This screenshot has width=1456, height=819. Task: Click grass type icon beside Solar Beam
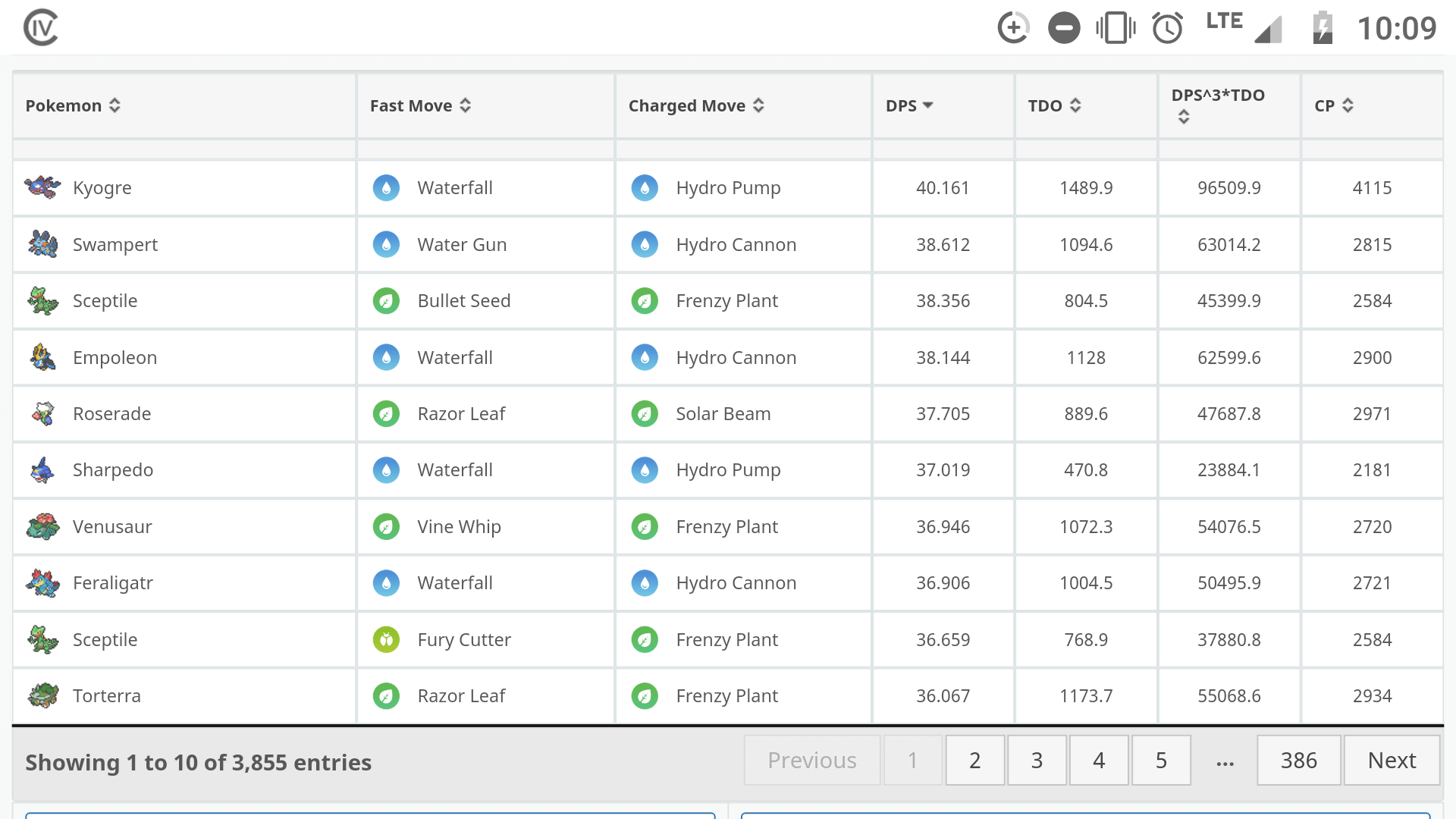(645, 414)
